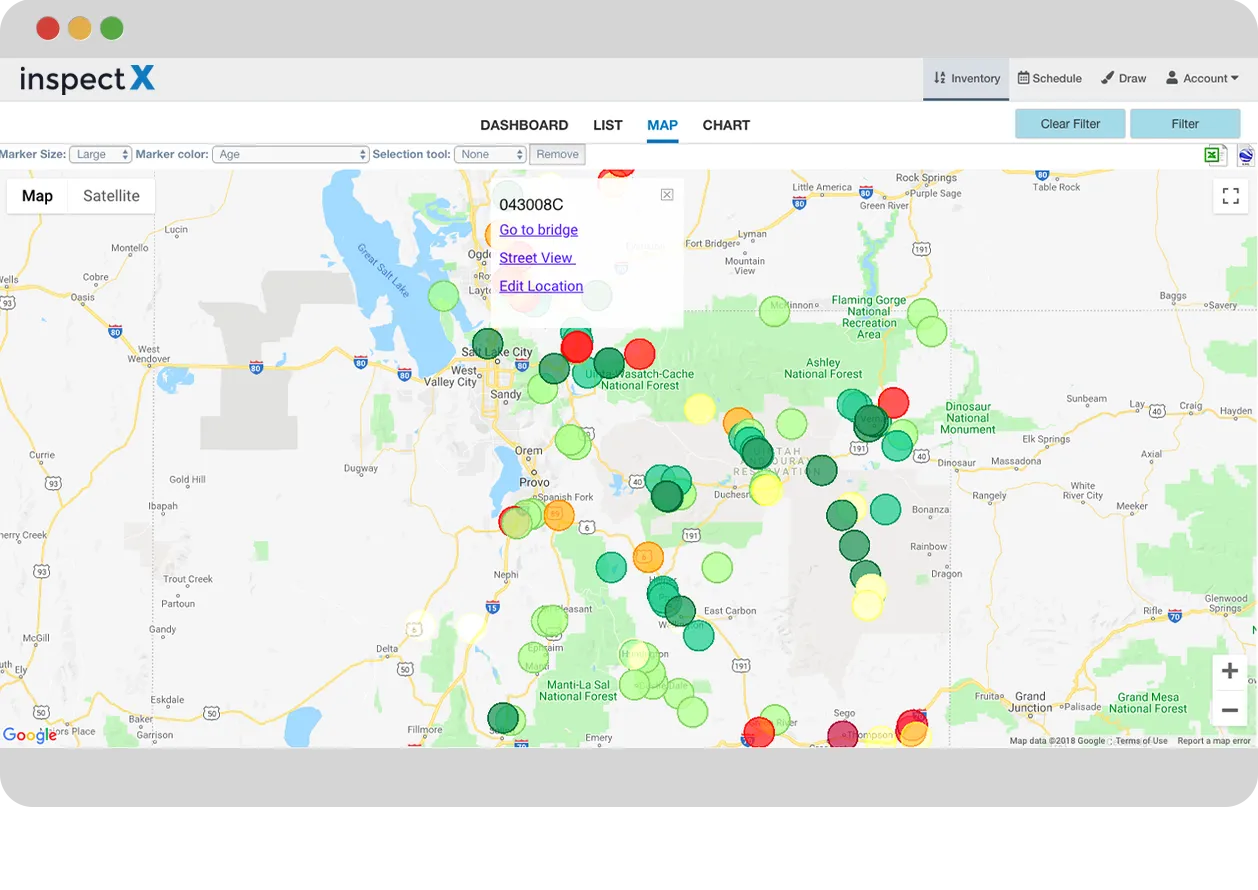
Task: Click the Grand Mesa National Forest label
Action: tap(1147, 703)
